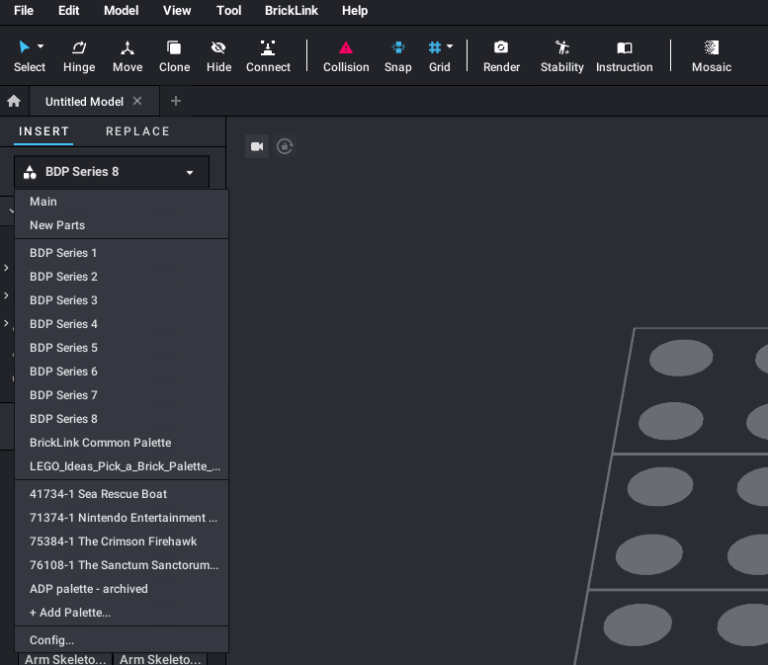Open the Instruction maker
Image resolution: width=768 pixels, height=665 pixels.
(624, 55)
